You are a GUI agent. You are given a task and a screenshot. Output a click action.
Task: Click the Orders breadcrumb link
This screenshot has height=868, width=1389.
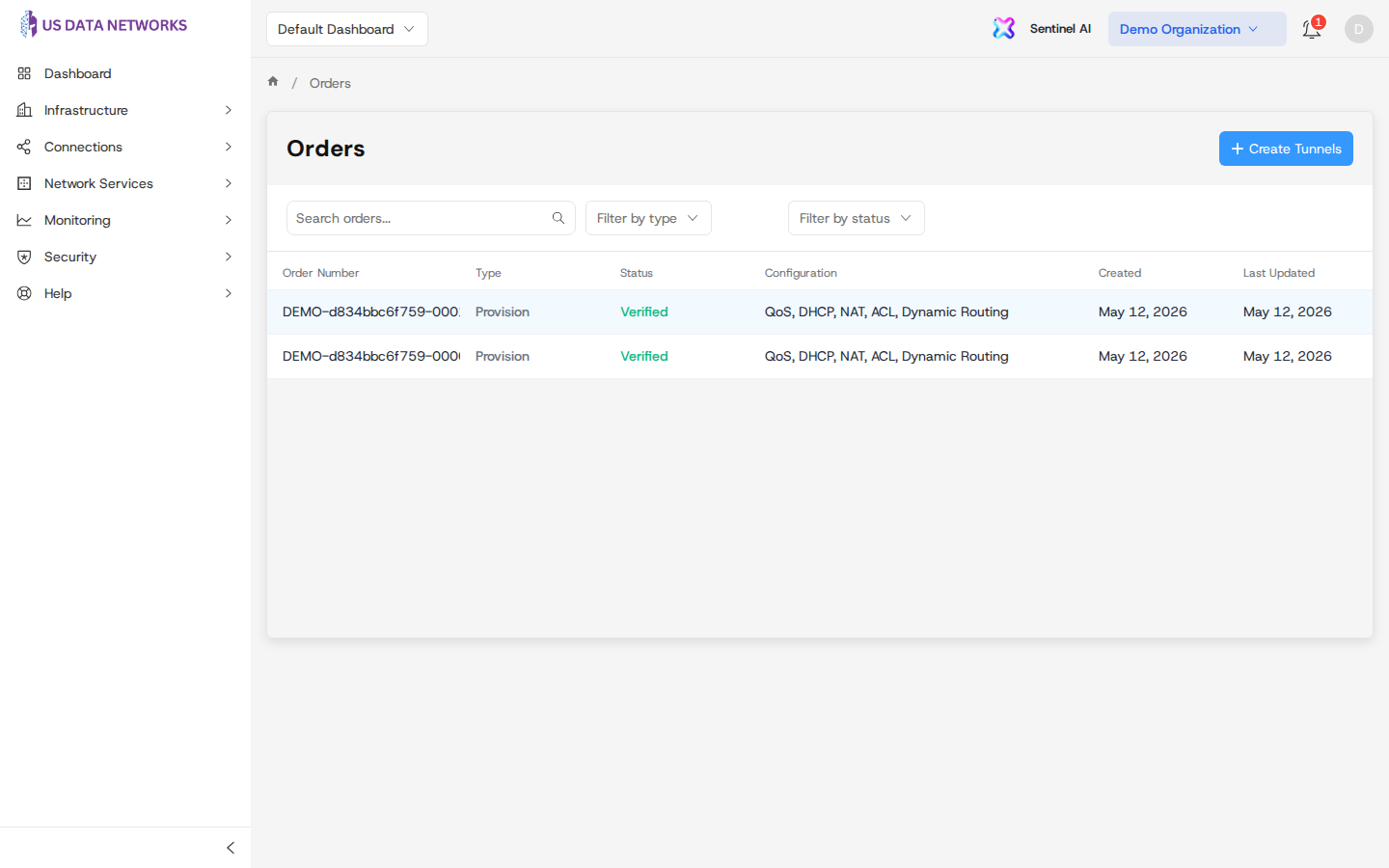tap(330, 83)
